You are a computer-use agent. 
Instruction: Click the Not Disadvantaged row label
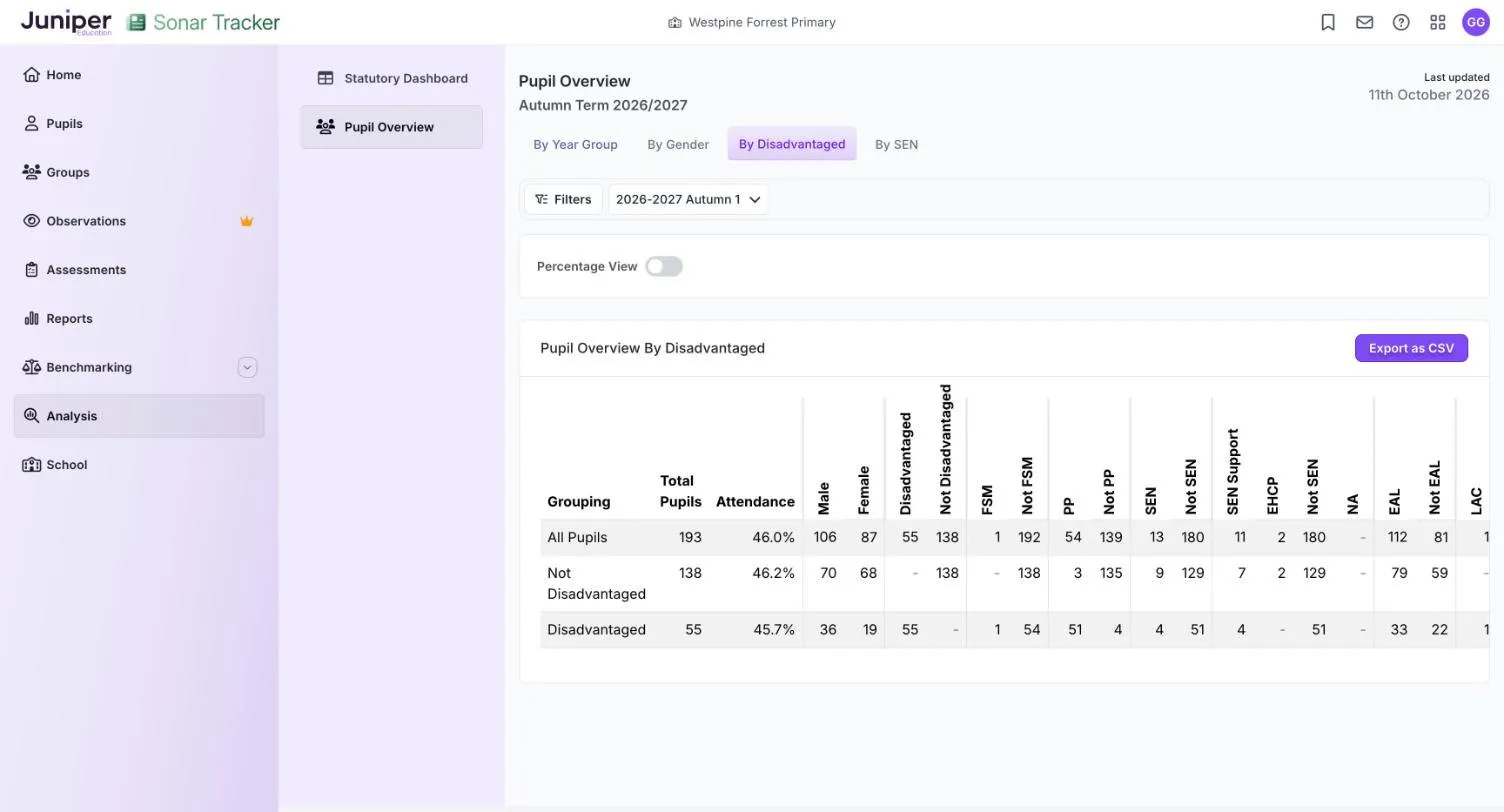coord(596,584)
